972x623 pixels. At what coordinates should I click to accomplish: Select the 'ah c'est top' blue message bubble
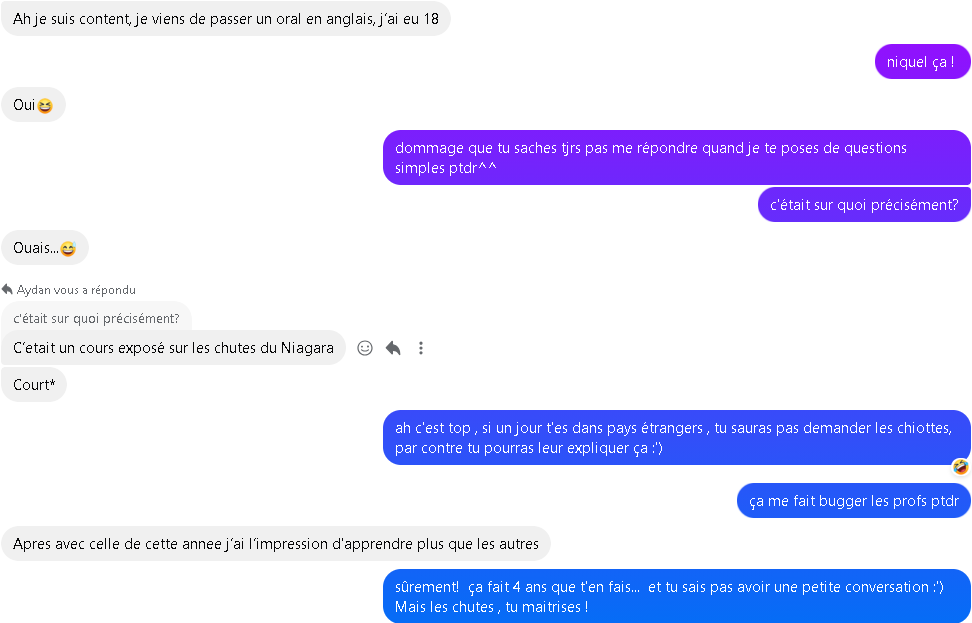[677, 438]
